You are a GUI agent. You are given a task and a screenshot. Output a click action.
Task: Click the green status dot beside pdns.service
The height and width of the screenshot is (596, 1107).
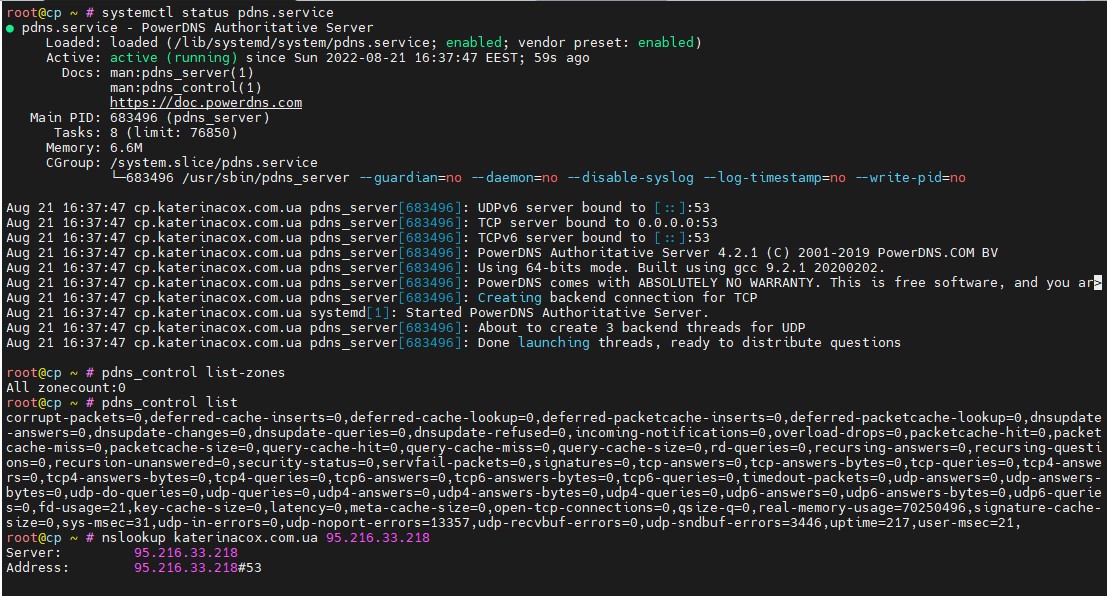pos(11,28)
